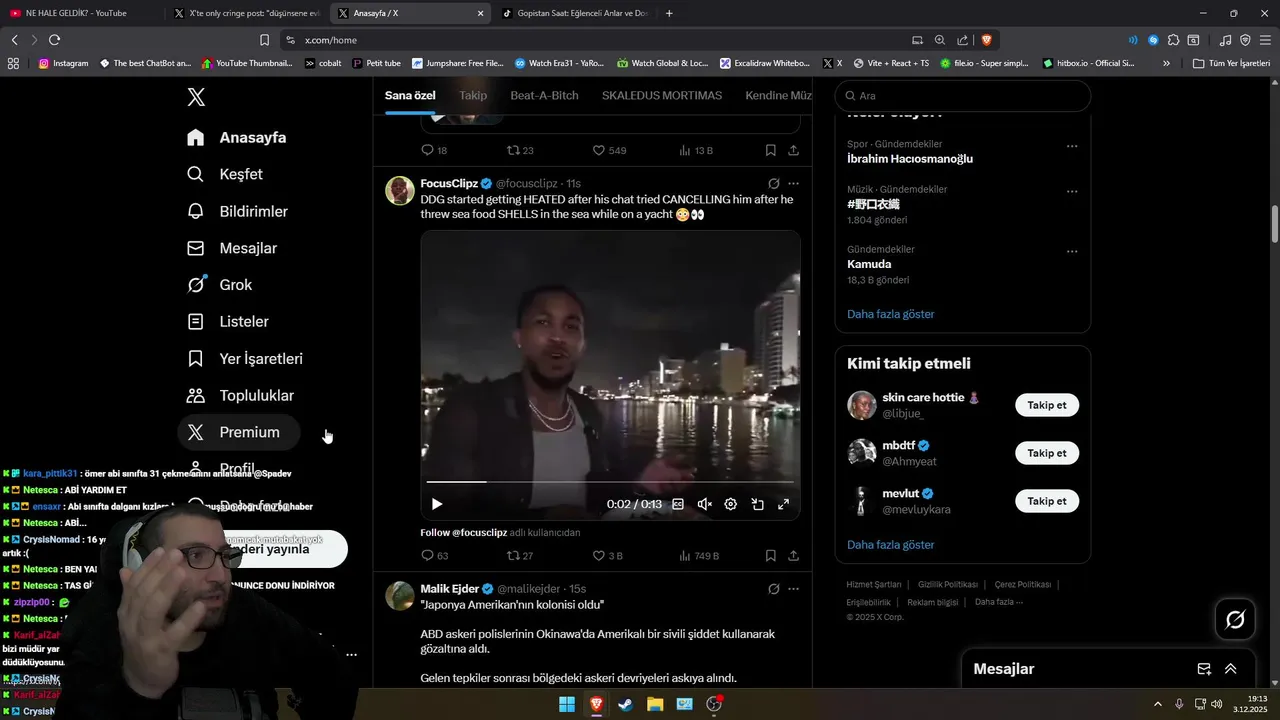Seek on the FocusClipz video progress bar
Image resolution: width=1280 pixels, height=720 pixels.
610,482
